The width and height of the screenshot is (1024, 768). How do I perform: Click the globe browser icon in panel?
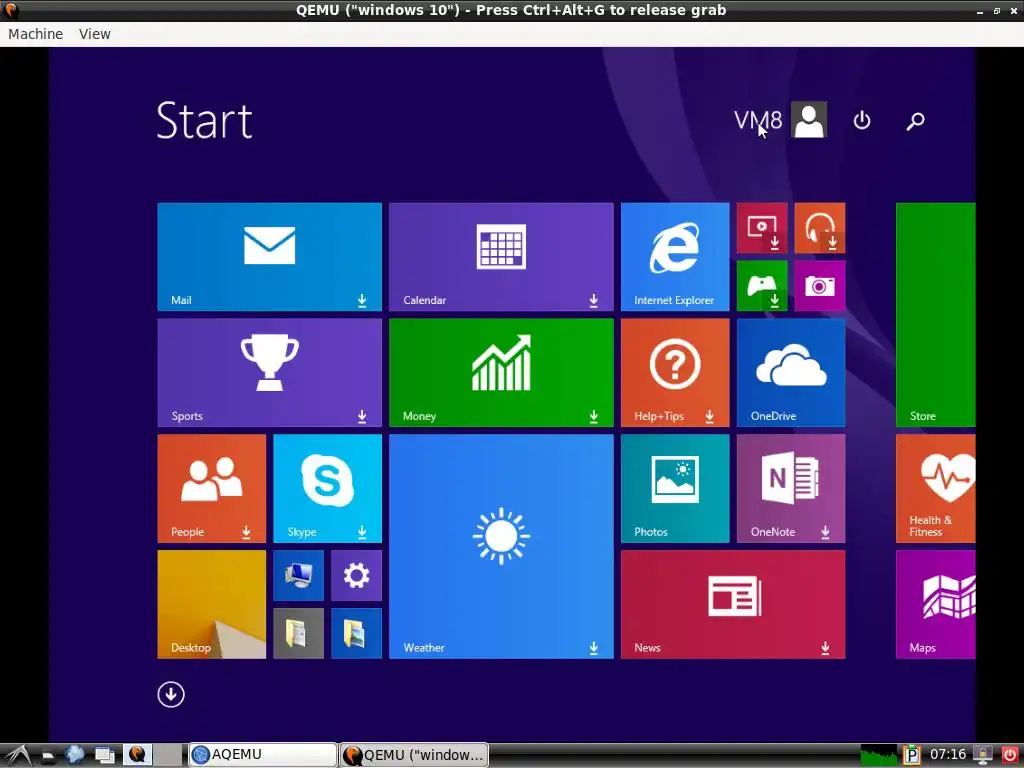coord(74,754)
